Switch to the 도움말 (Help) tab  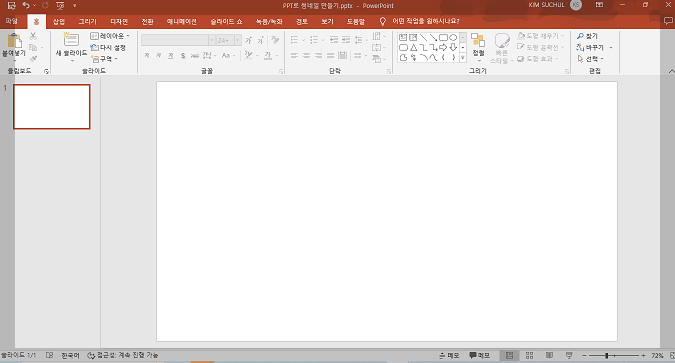pos(356,21)
